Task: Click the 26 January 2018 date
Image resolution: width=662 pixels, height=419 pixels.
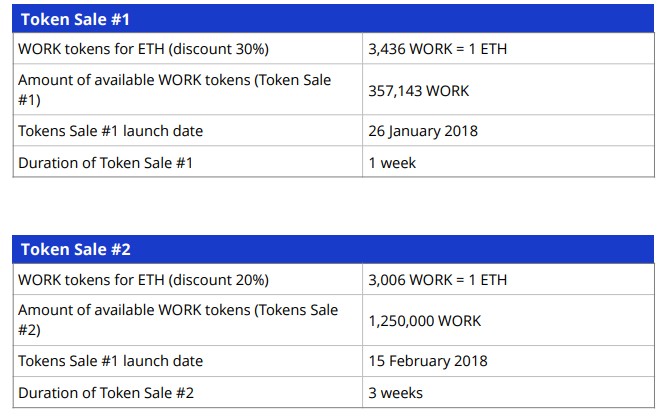Action: click(x=423, y=131)
